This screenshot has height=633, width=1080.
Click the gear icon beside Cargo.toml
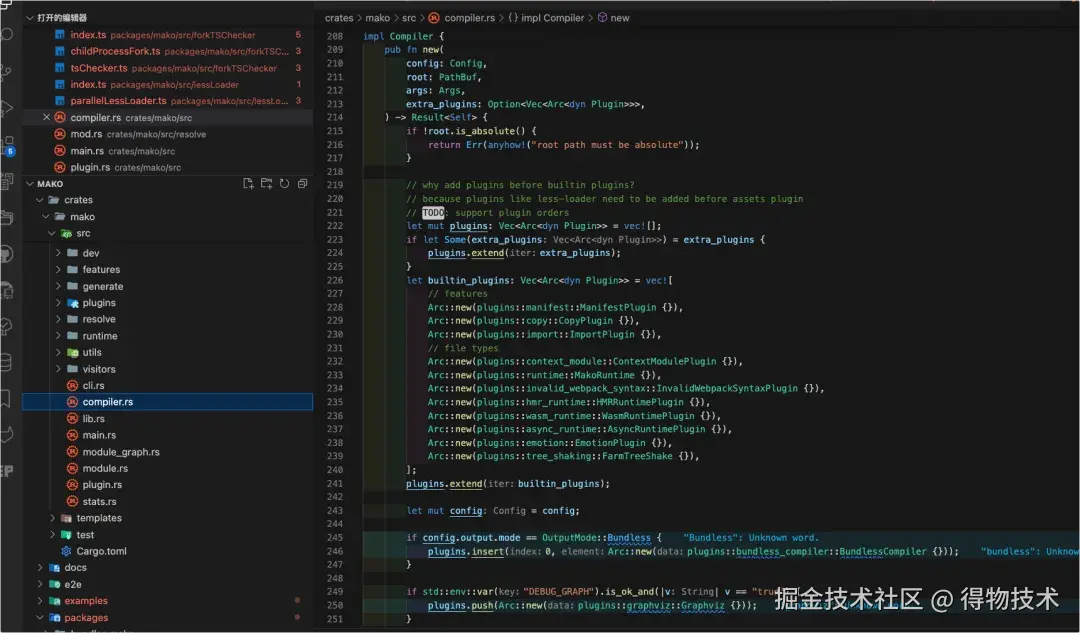coord(66,551)
